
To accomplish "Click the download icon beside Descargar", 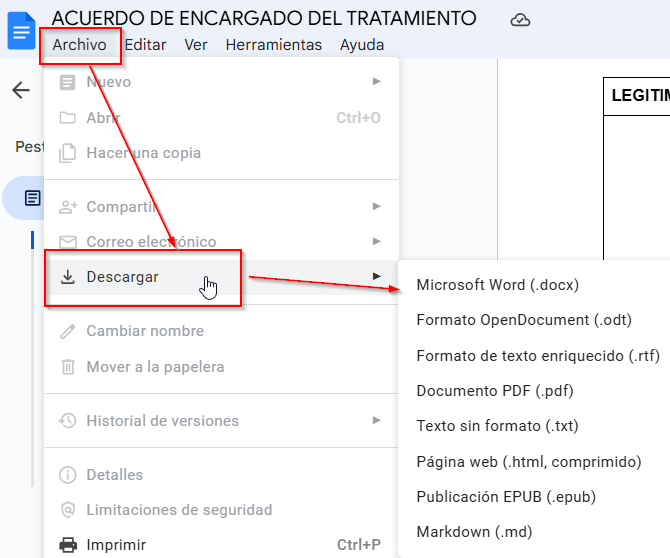I will [68, 277].
